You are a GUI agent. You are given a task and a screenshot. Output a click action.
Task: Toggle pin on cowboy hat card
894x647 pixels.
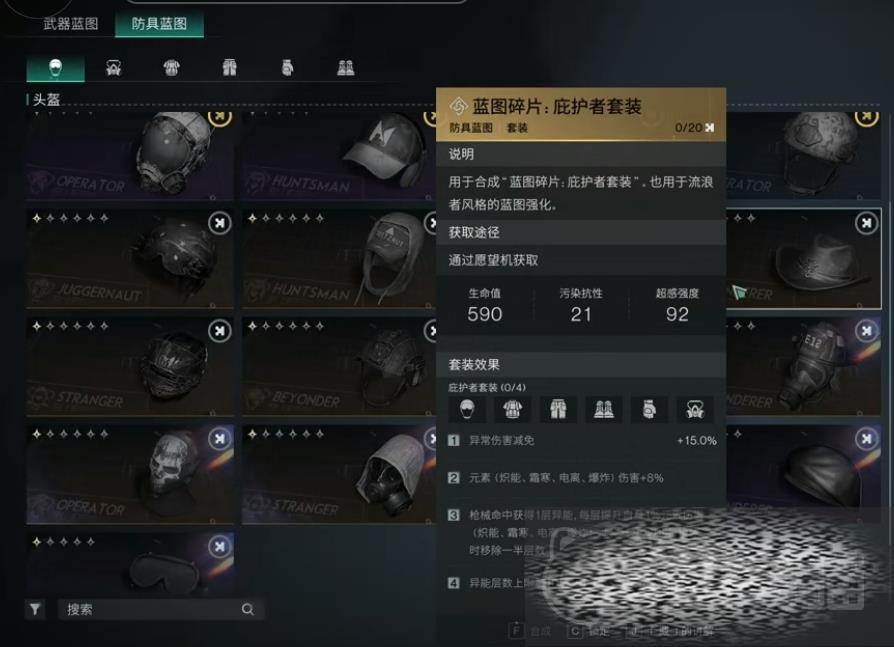(866, 223)
